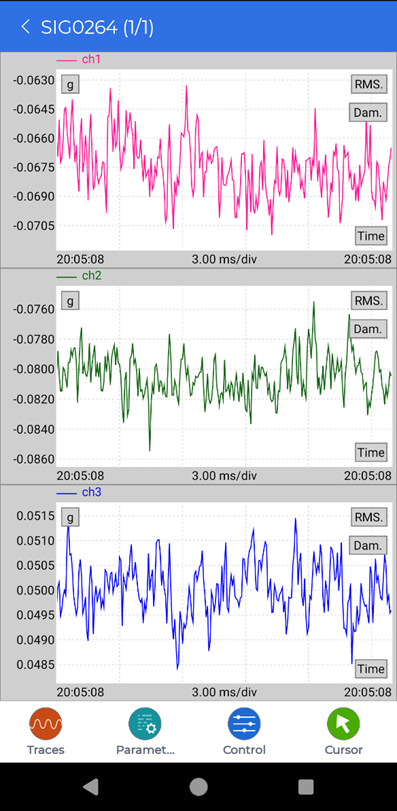This screenshot has height=811, width=397.
Task: Tap the Android home navigation button
Action: [198, 787]
